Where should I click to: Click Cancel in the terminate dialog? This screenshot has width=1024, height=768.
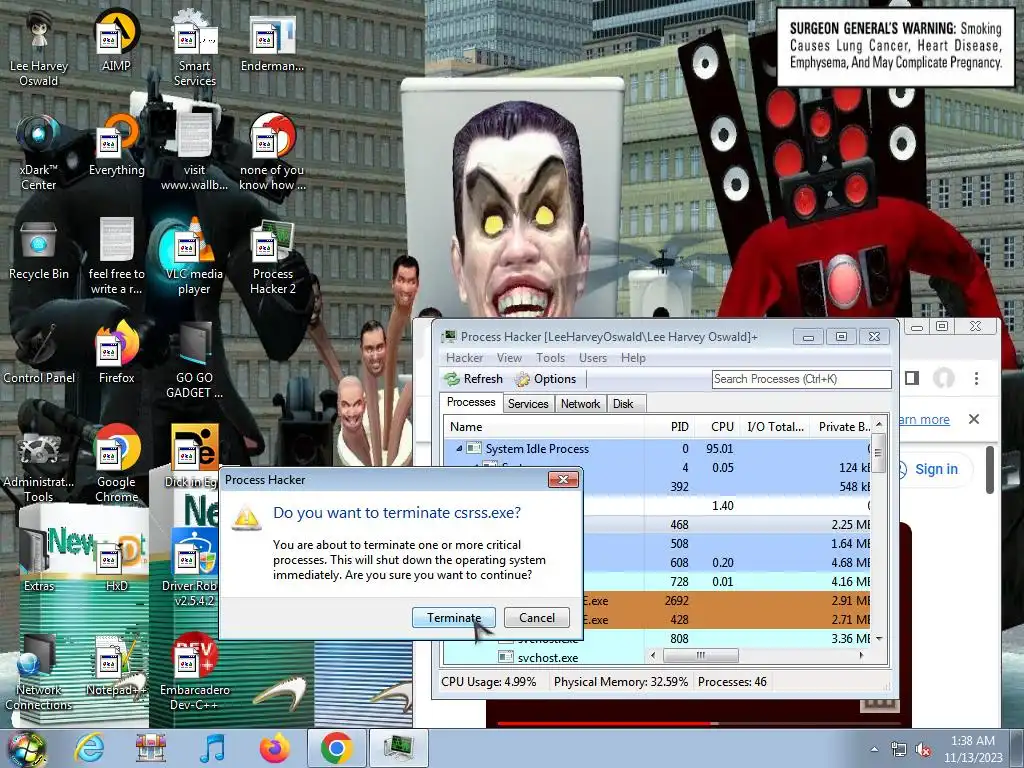click(x=537, y=617)
